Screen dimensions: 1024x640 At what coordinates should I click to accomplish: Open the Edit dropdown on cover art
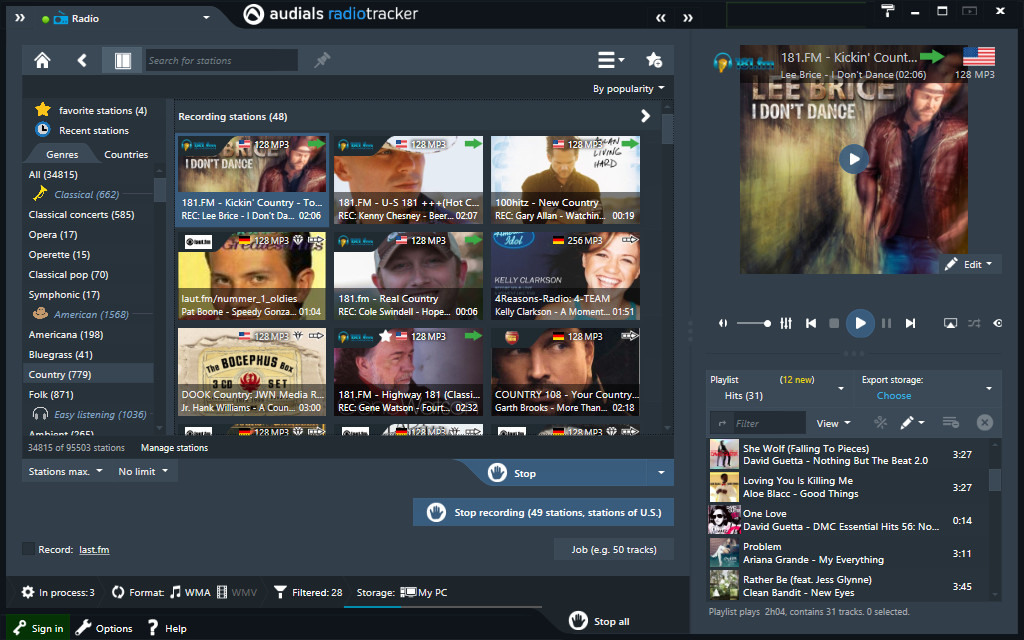970,264
